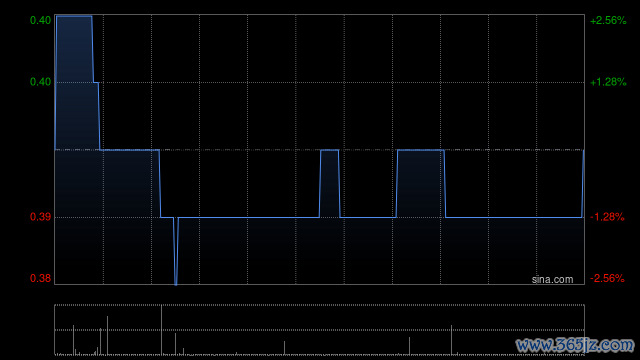Click the narrow mid-chart price bump
The image size is (640, 360).
point(329,150)
